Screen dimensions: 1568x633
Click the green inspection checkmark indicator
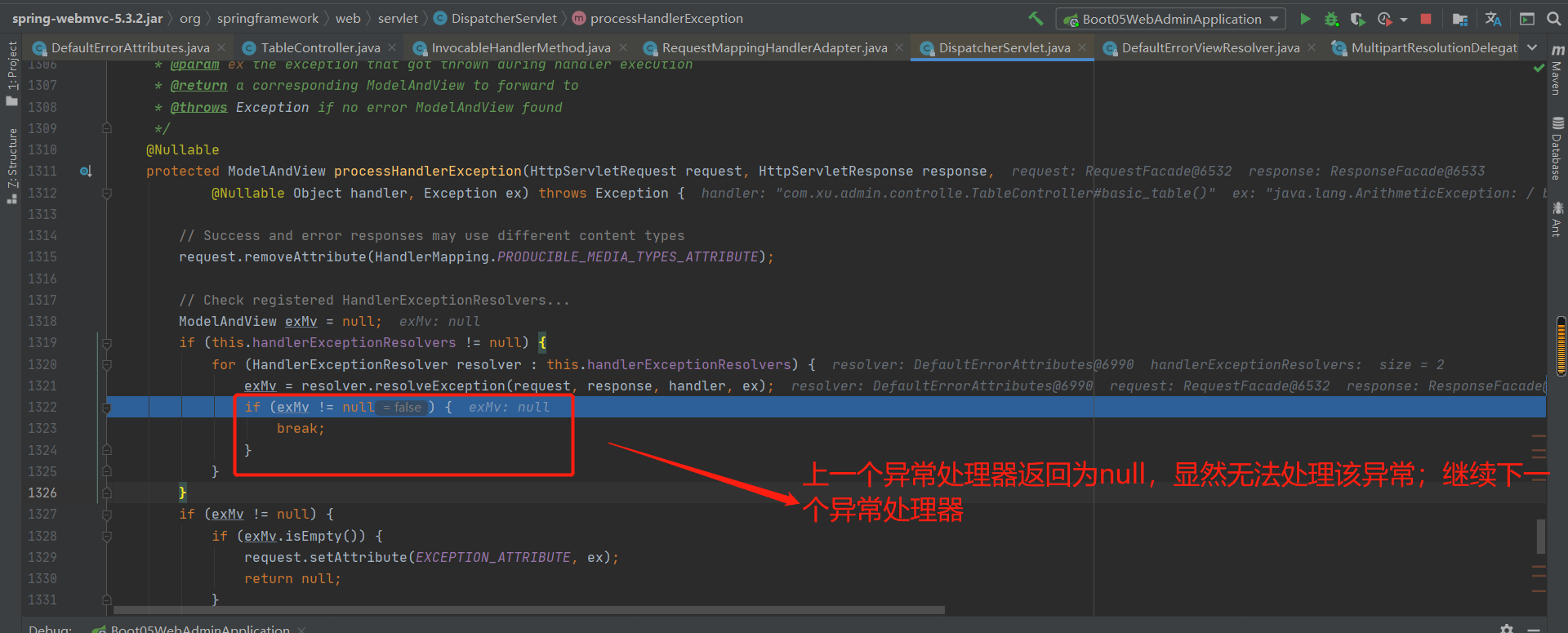tap(1539, 69)
